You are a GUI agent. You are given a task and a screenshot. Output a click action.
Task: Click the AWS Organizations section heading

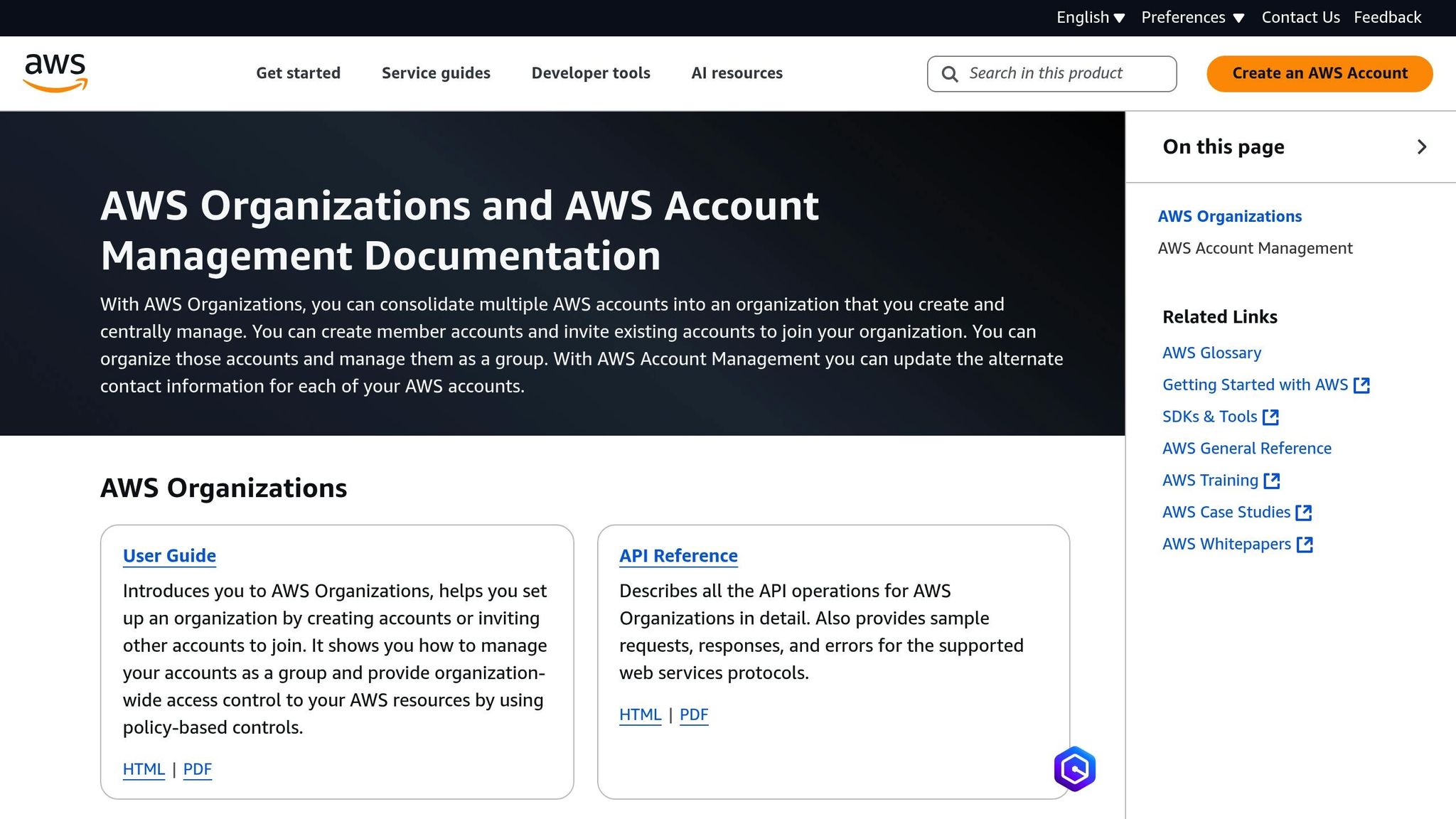click(x=223, y=488)
